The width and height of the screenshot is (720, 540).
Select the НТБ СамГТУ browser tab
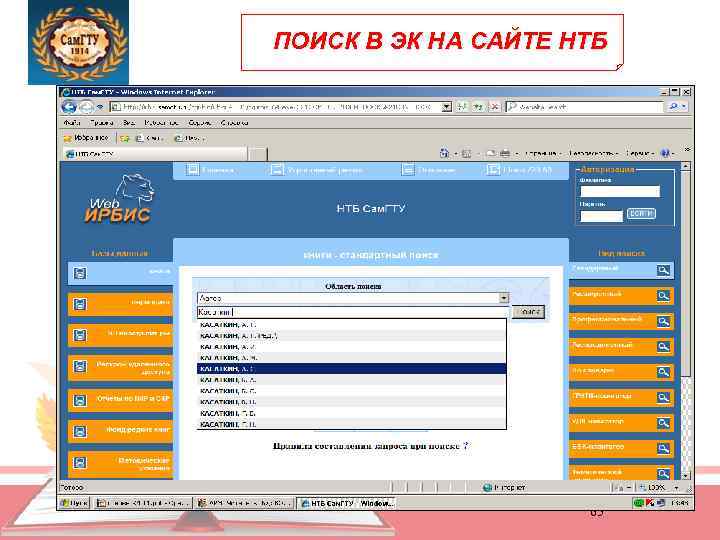coord(155,154)
